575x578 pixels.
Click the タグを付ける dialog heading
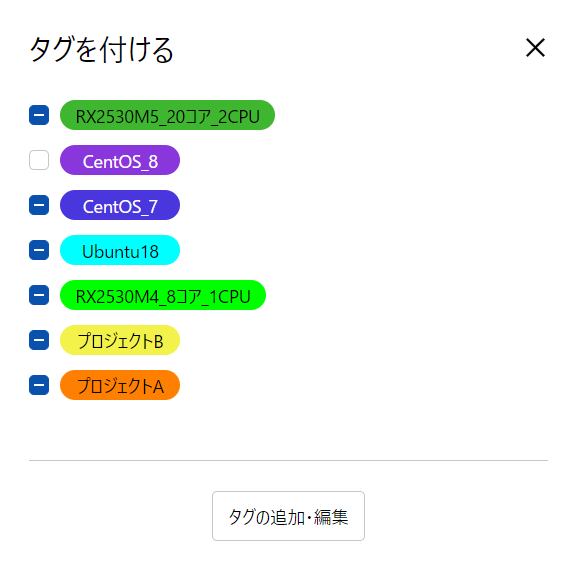click(x=101, y=49)
